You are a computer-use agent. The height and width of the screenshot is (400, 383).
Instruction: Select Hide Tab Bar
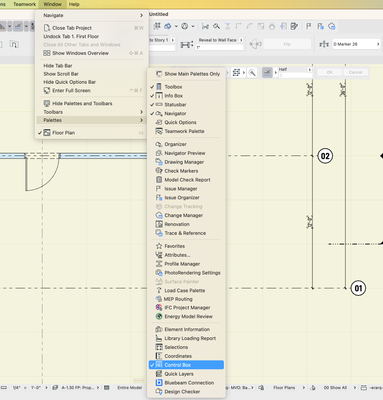(92, 66)
